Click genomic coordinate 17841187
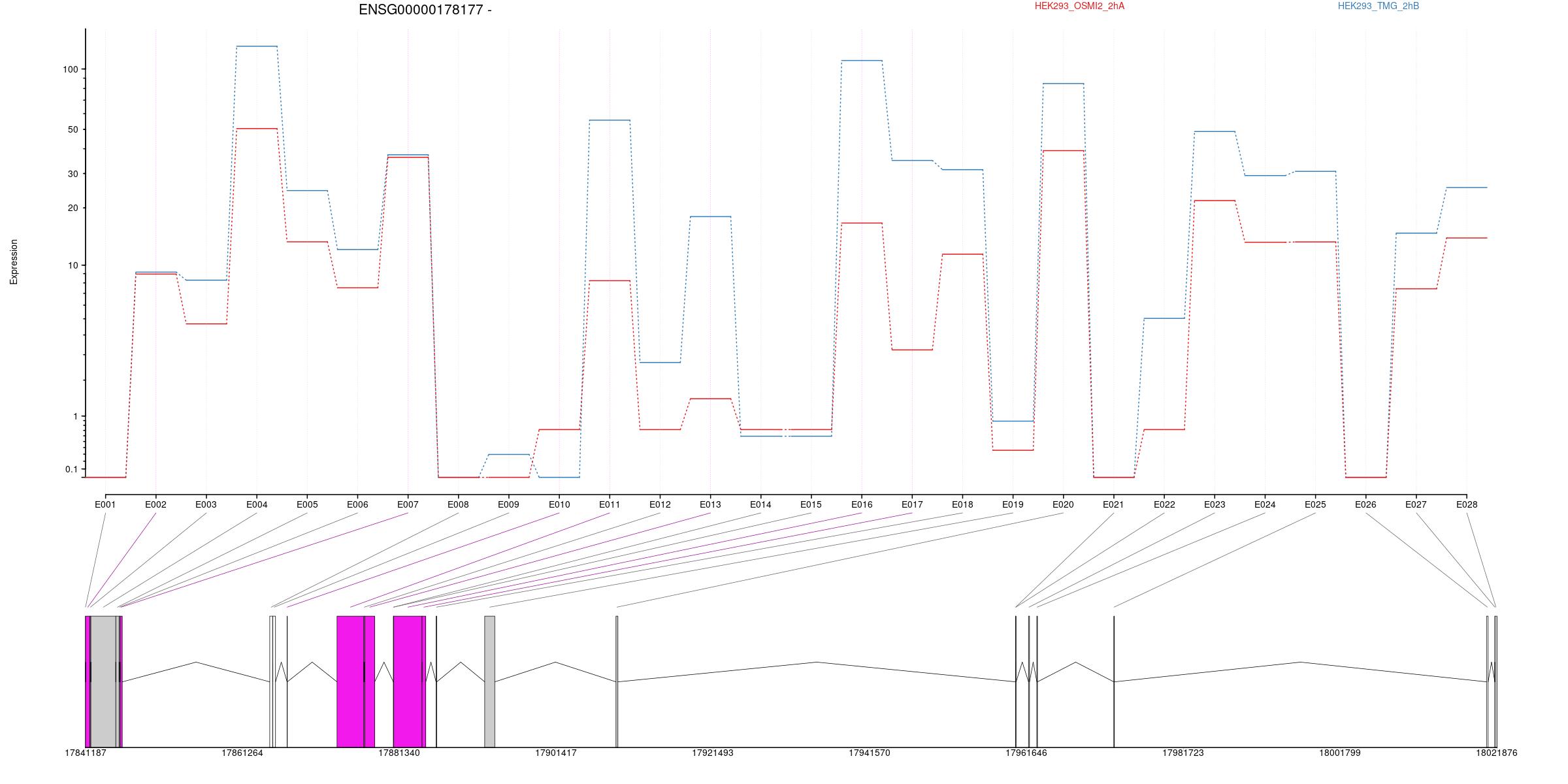 [x=86, y=753]
